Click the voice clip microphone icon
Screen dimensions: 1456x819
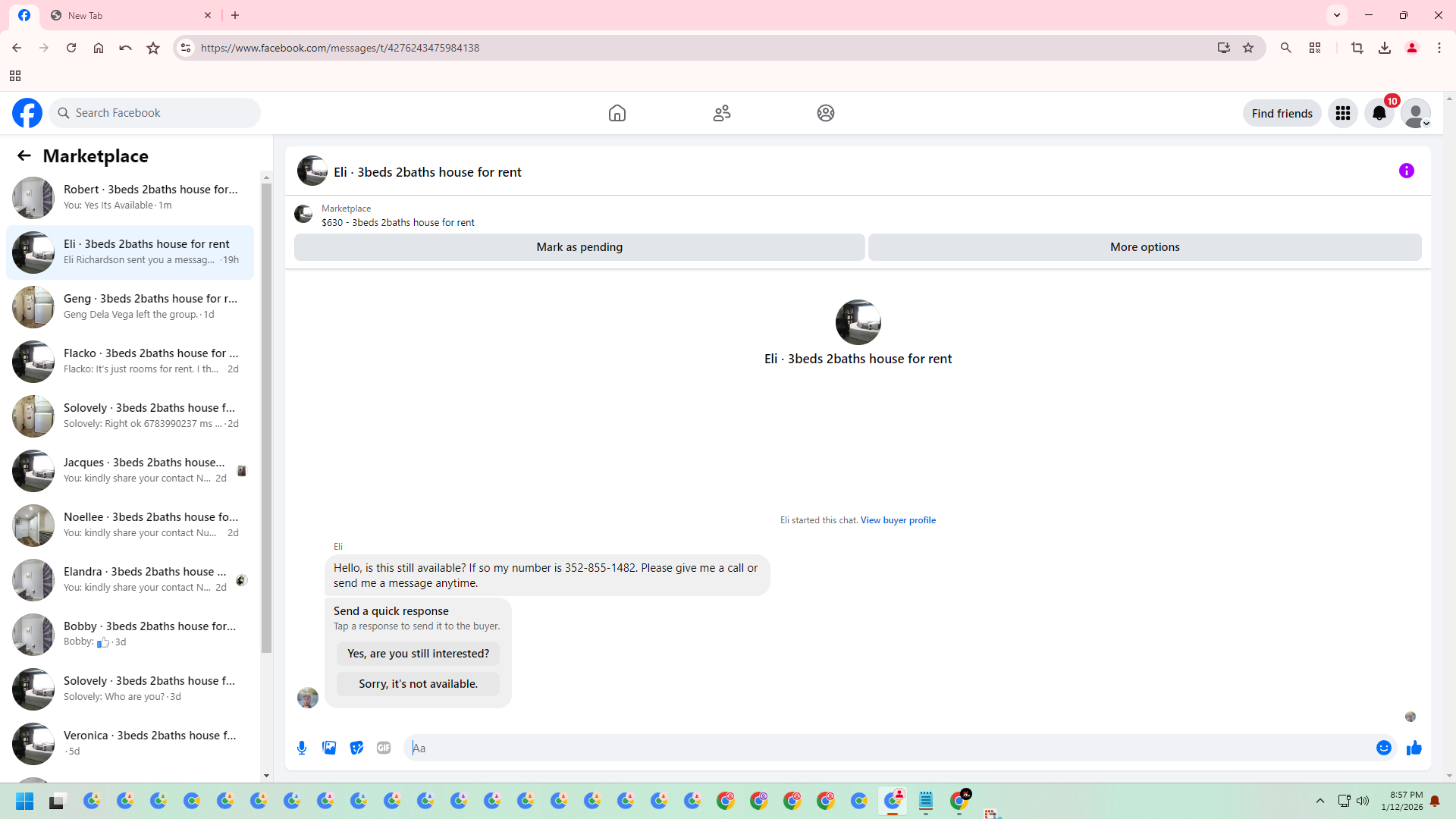pyautogui.click(x=302, y=748)
